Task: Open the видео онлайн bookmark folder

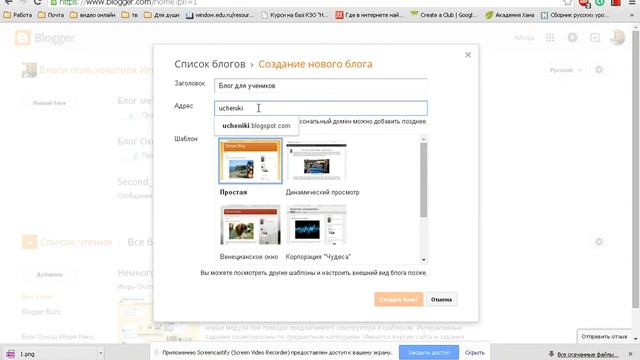Action: [93, 15]
